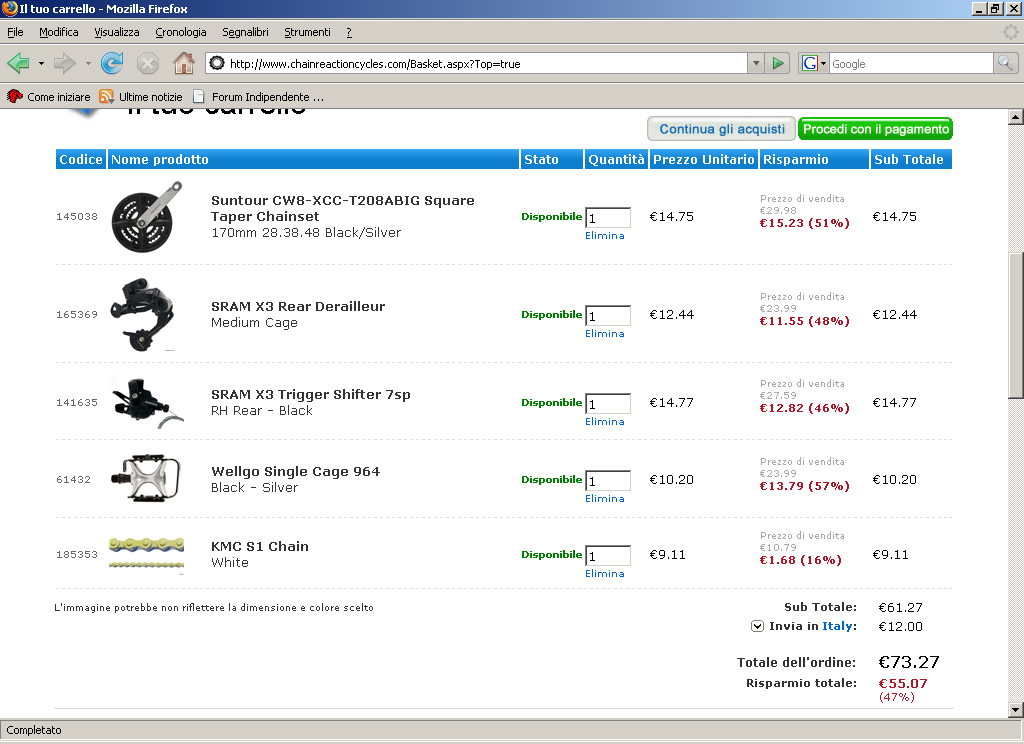
Task: Open the Home page icon
Action: tap(184, 63)
